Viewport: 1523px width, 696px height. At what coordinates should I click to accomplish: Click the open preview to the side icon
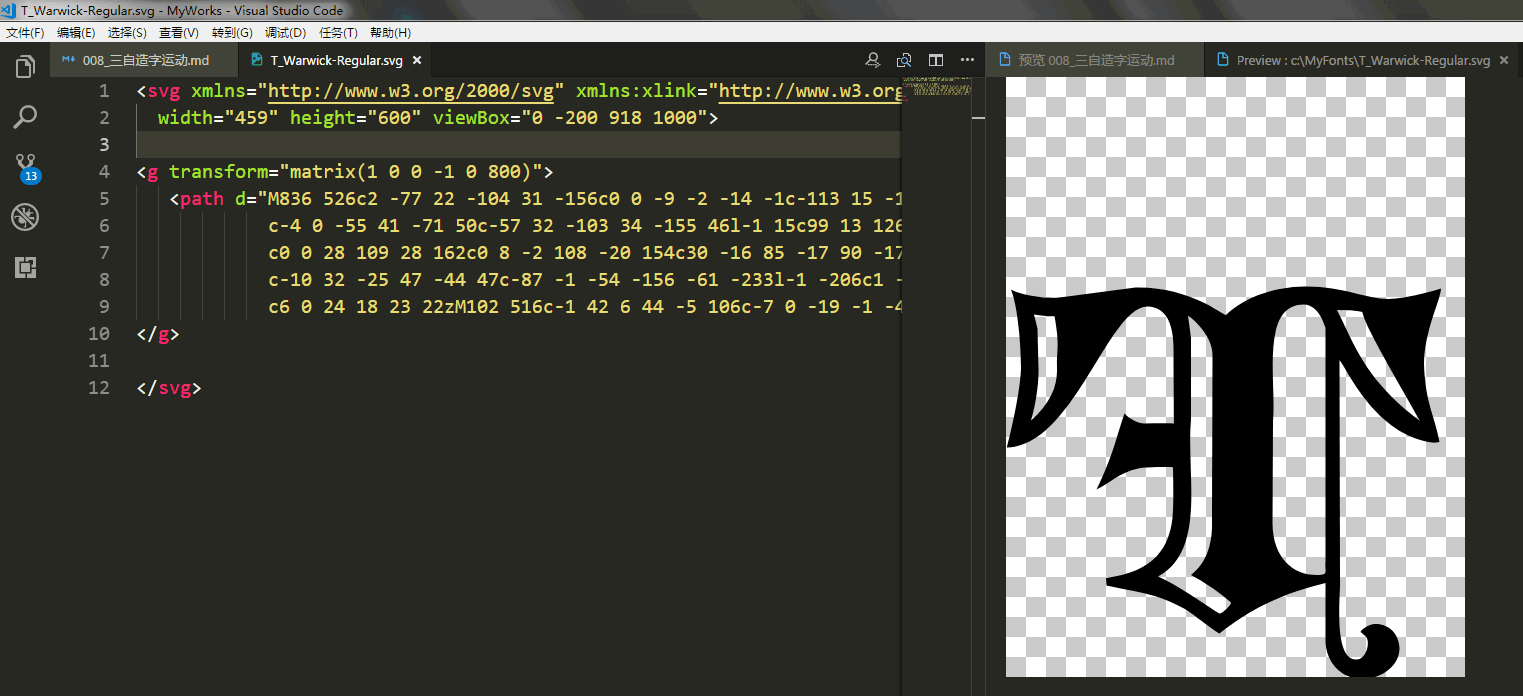pyautogui.click(x=904, y=60)
